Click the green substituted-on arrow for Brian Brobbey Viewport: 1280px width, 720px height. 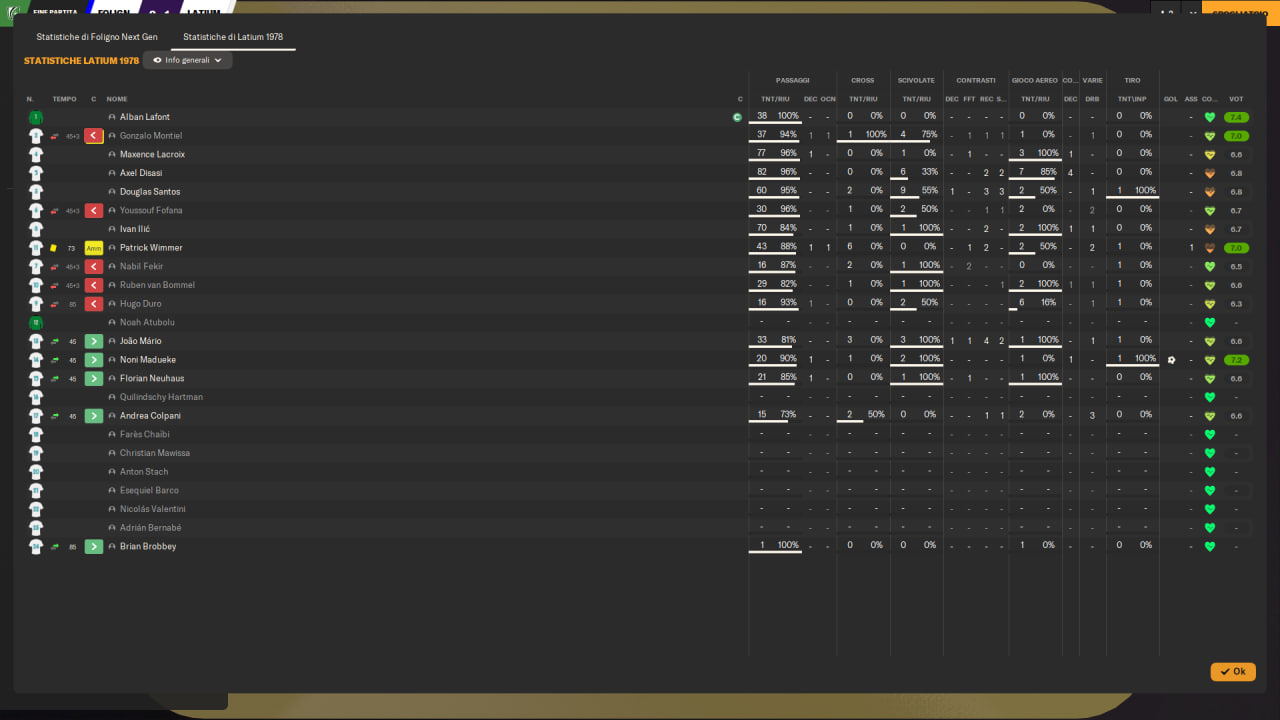pos(94,547)
